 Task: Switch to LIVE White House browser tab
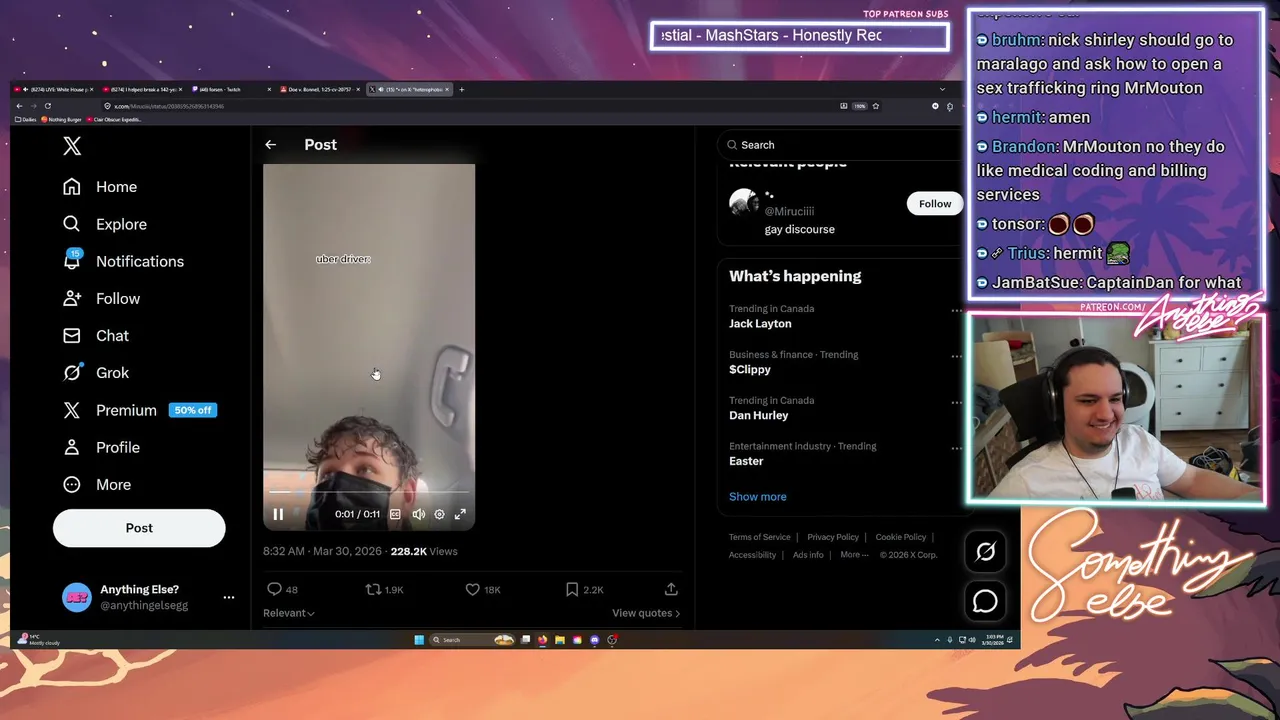[x=53, y=89]
